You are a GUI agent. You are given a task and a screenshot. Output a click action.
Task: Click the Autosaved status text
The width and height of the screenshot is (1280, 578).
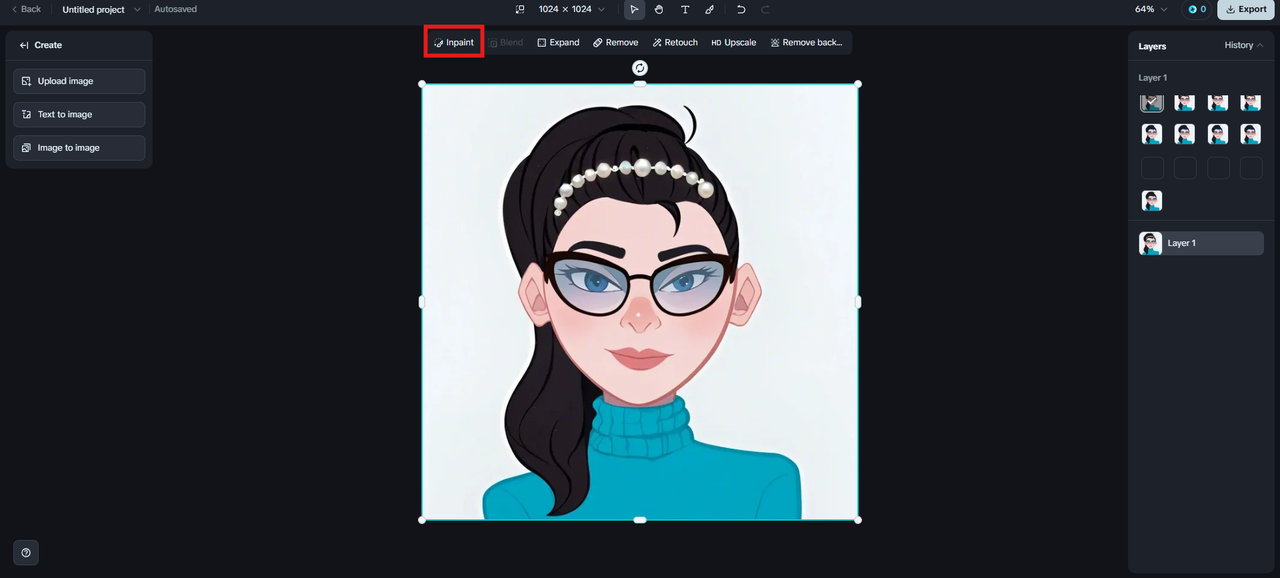click(175, 9)
